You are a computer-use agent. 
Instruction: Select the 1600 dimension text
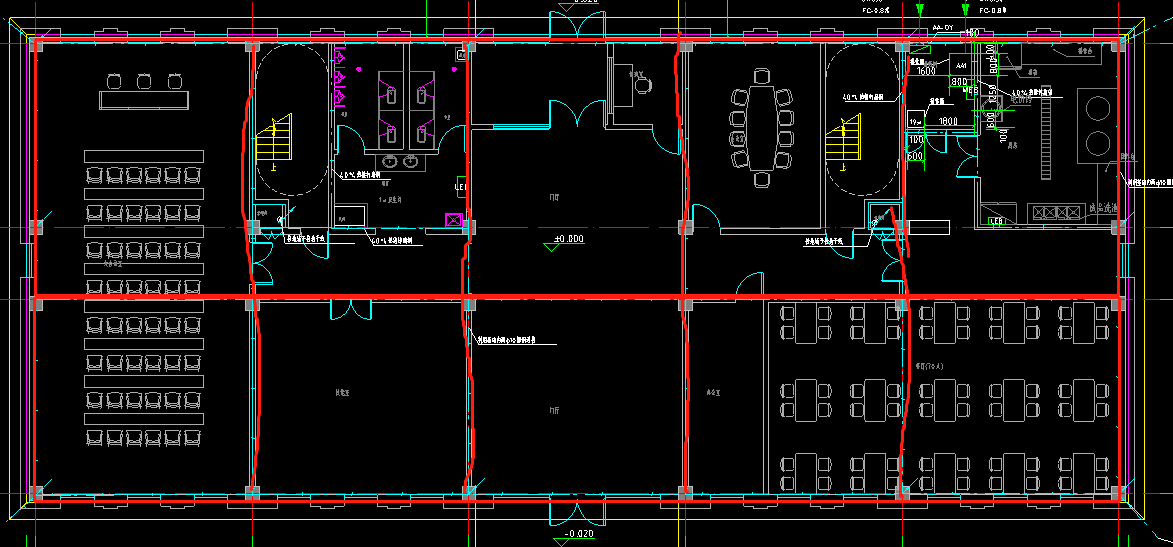(926, 70)
